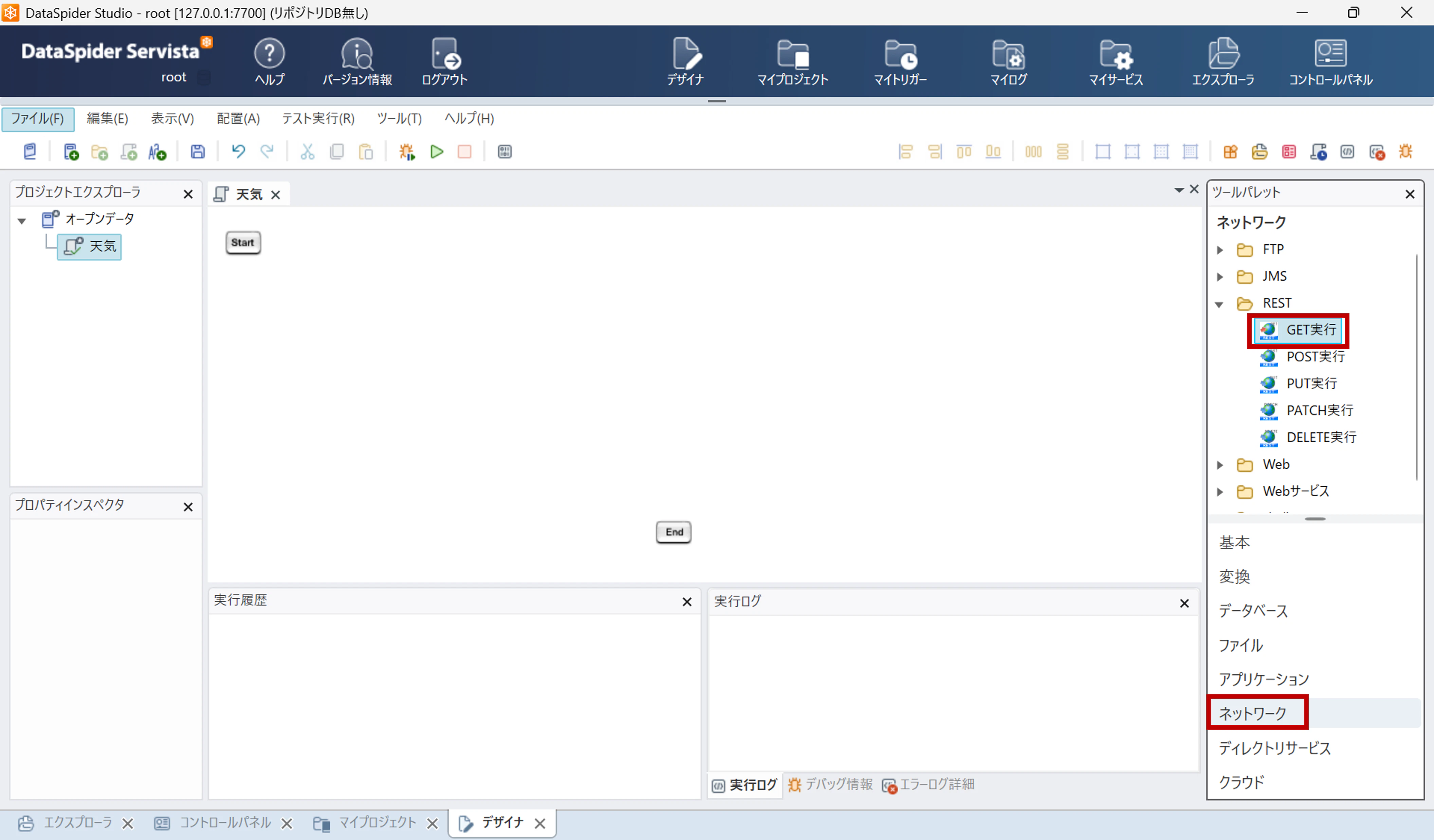Launch デザイナ from the top banner

(686, 61)
